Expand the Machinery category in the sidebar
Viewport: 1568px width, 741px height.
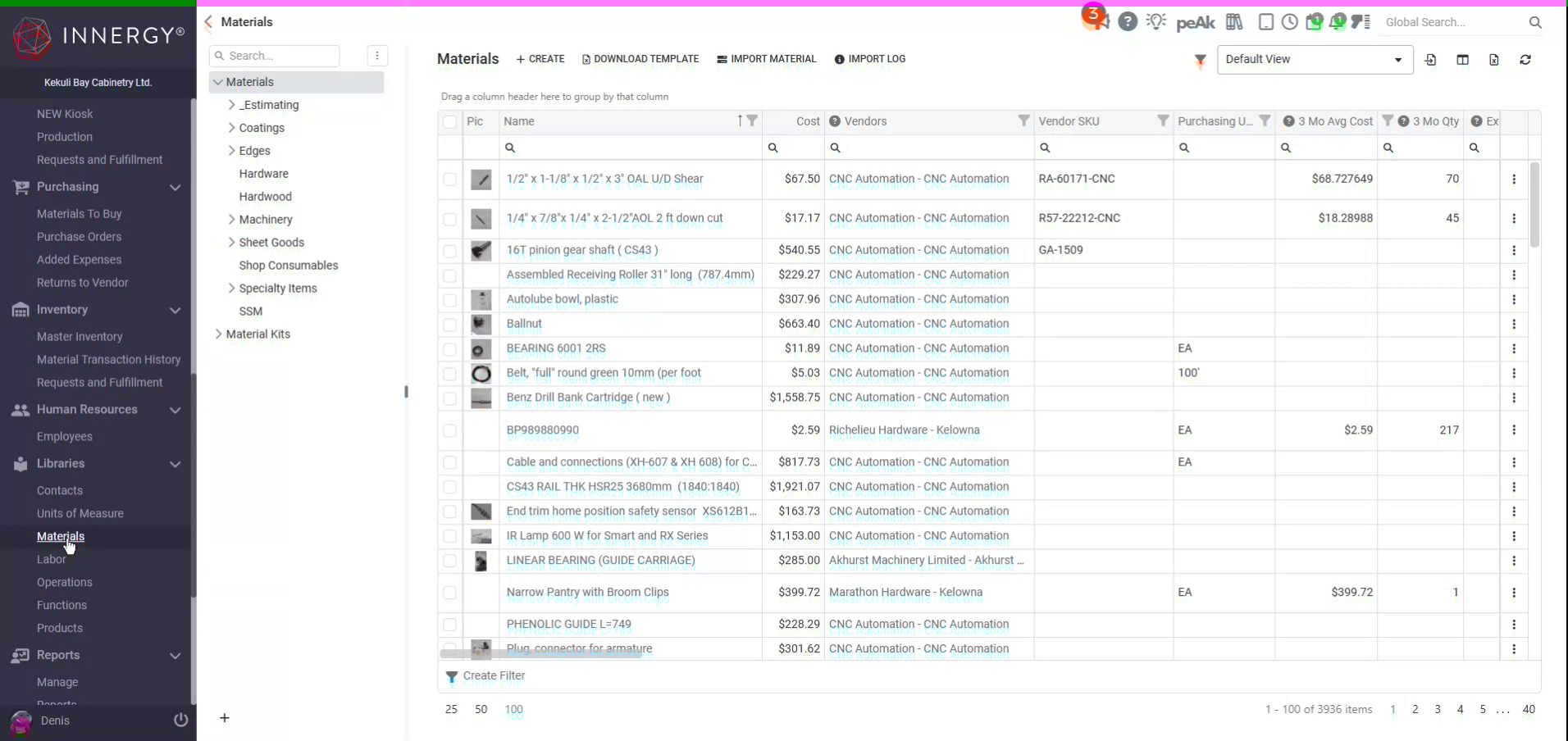(x=230, y=219)
